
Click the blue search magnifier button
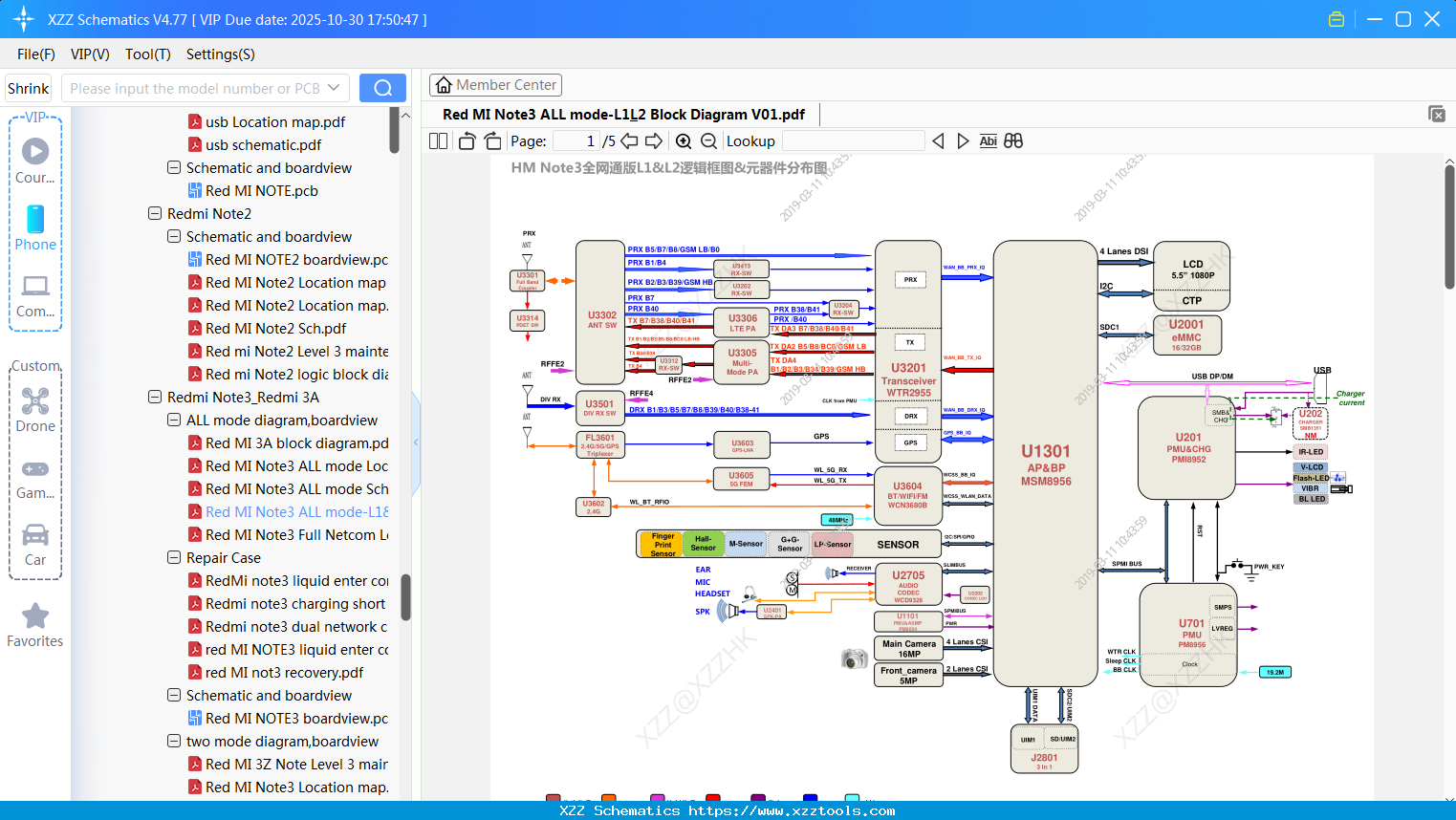pyautogui.click(x=382, y=86)
